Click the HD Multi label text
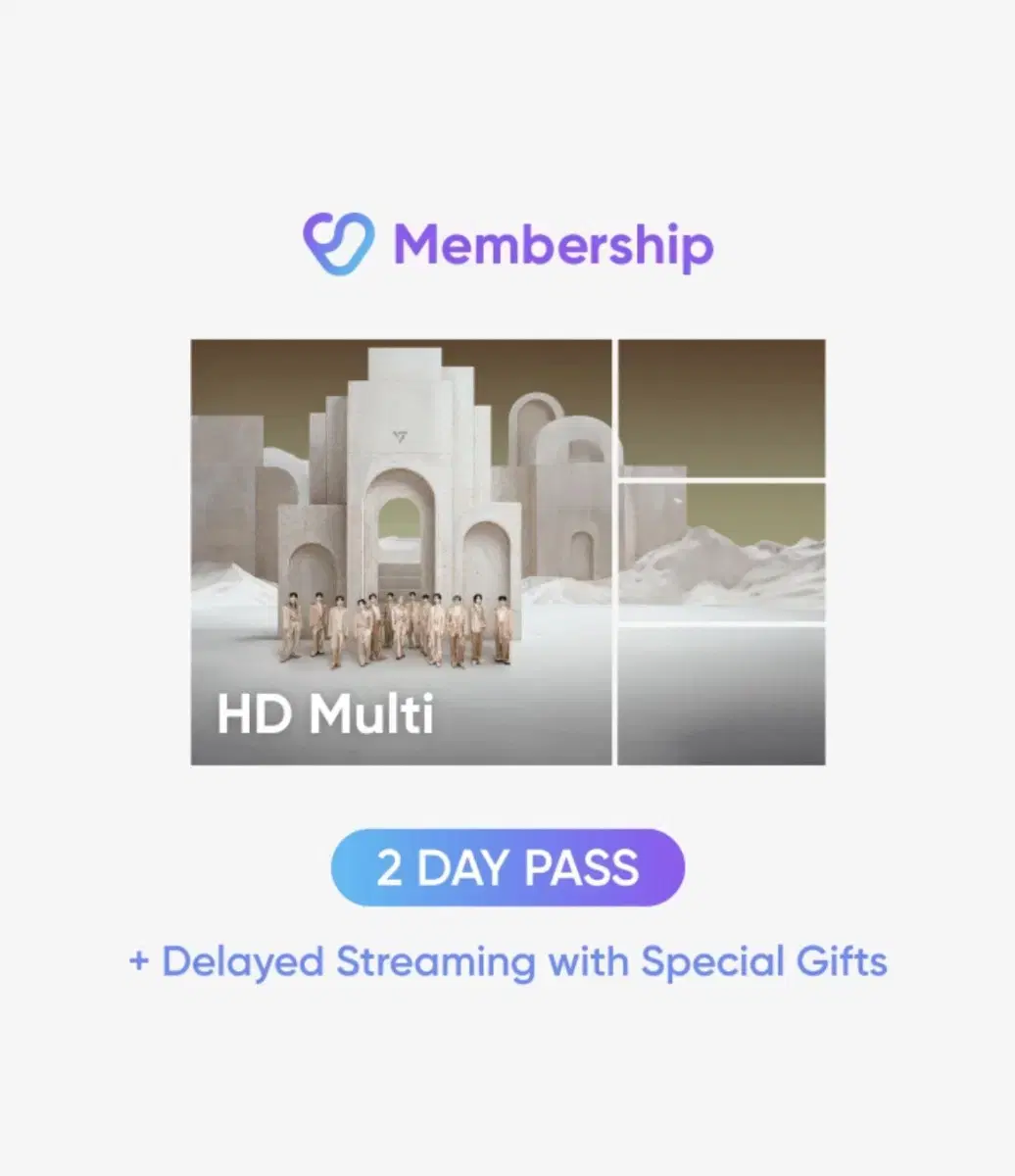The width and height of the screenshot is (1015, 1176). [x=325, y=715]
